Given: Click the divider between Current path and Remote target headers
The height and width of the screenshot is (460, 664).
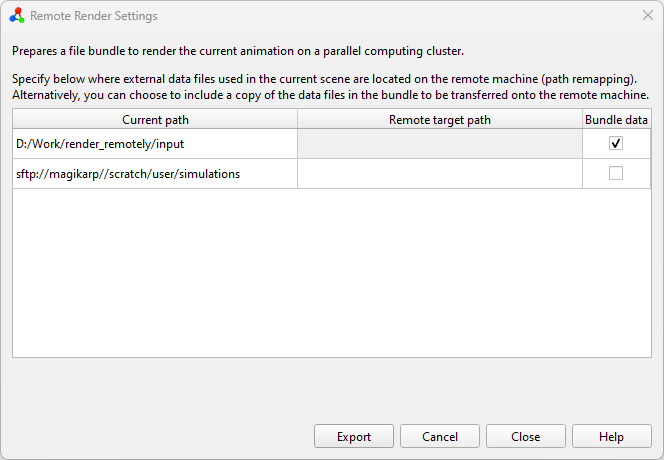Looking at the screenshot, I should pyautogui.click(x=297, y=120).
